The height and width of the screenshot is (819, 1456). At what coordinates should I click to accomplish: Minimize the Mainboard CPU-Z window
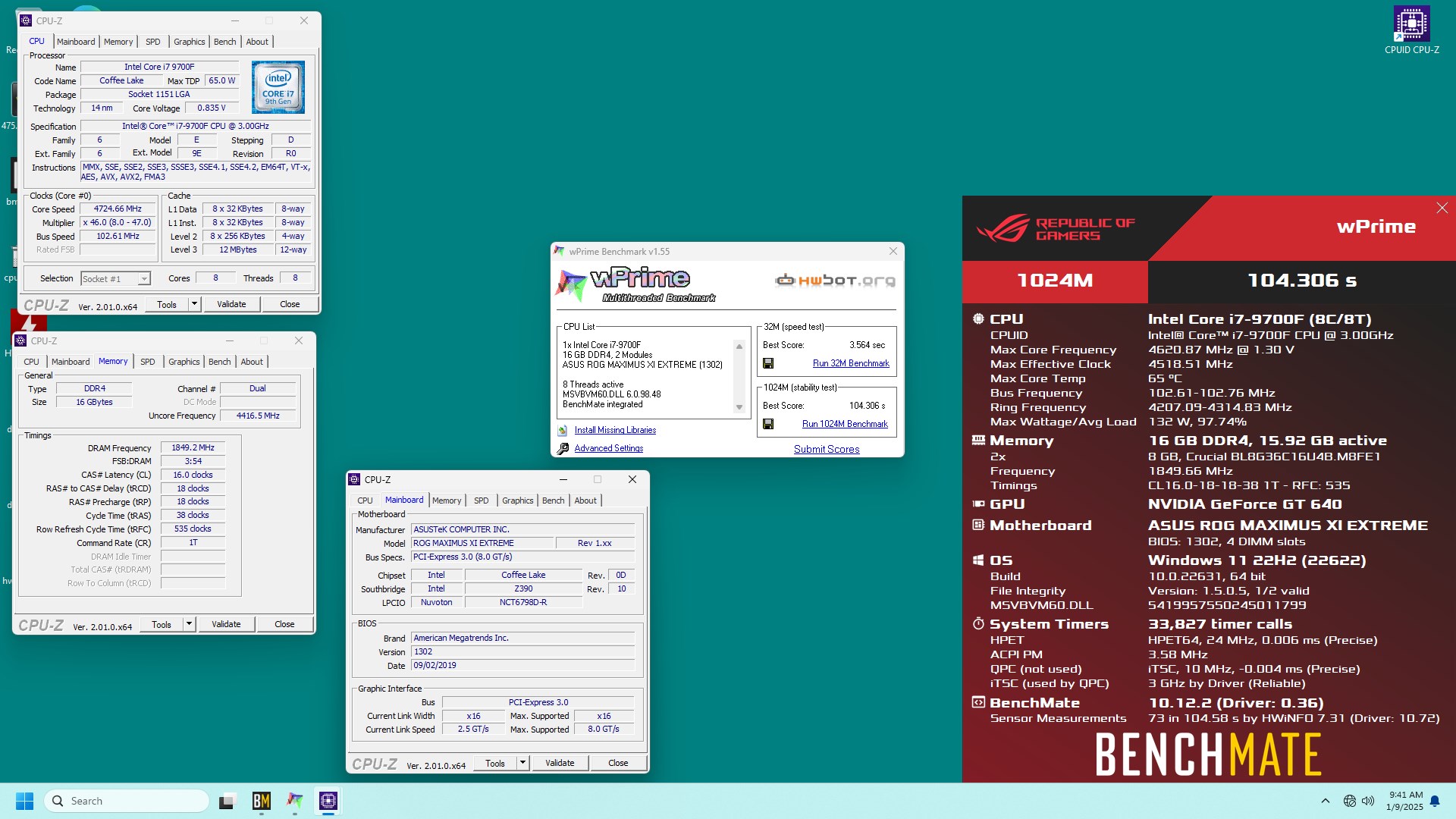point(563,479)
